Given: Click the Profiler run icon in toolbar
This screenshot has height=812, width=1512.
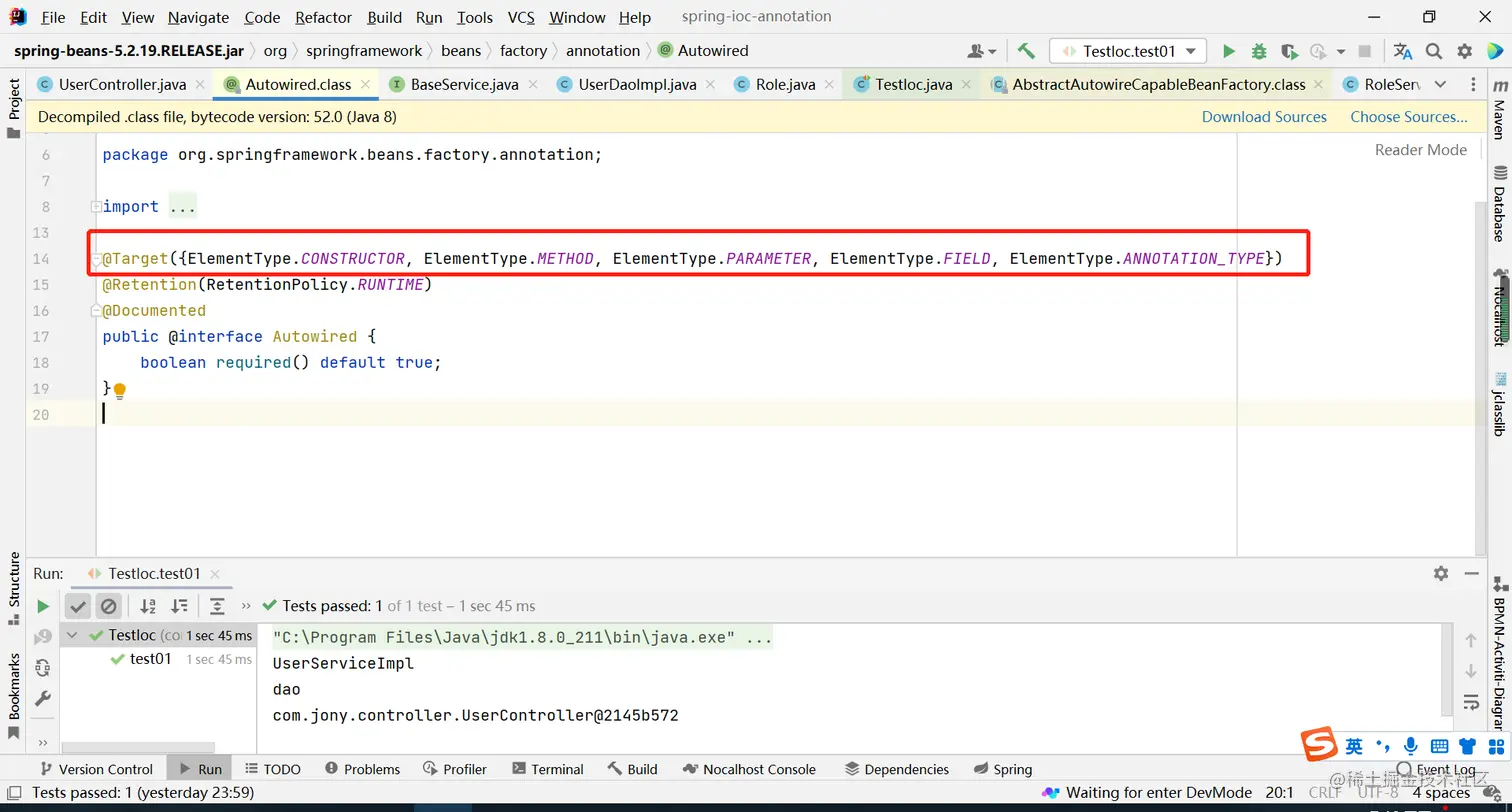Looking at the screenshot, I should [1317, 51].
